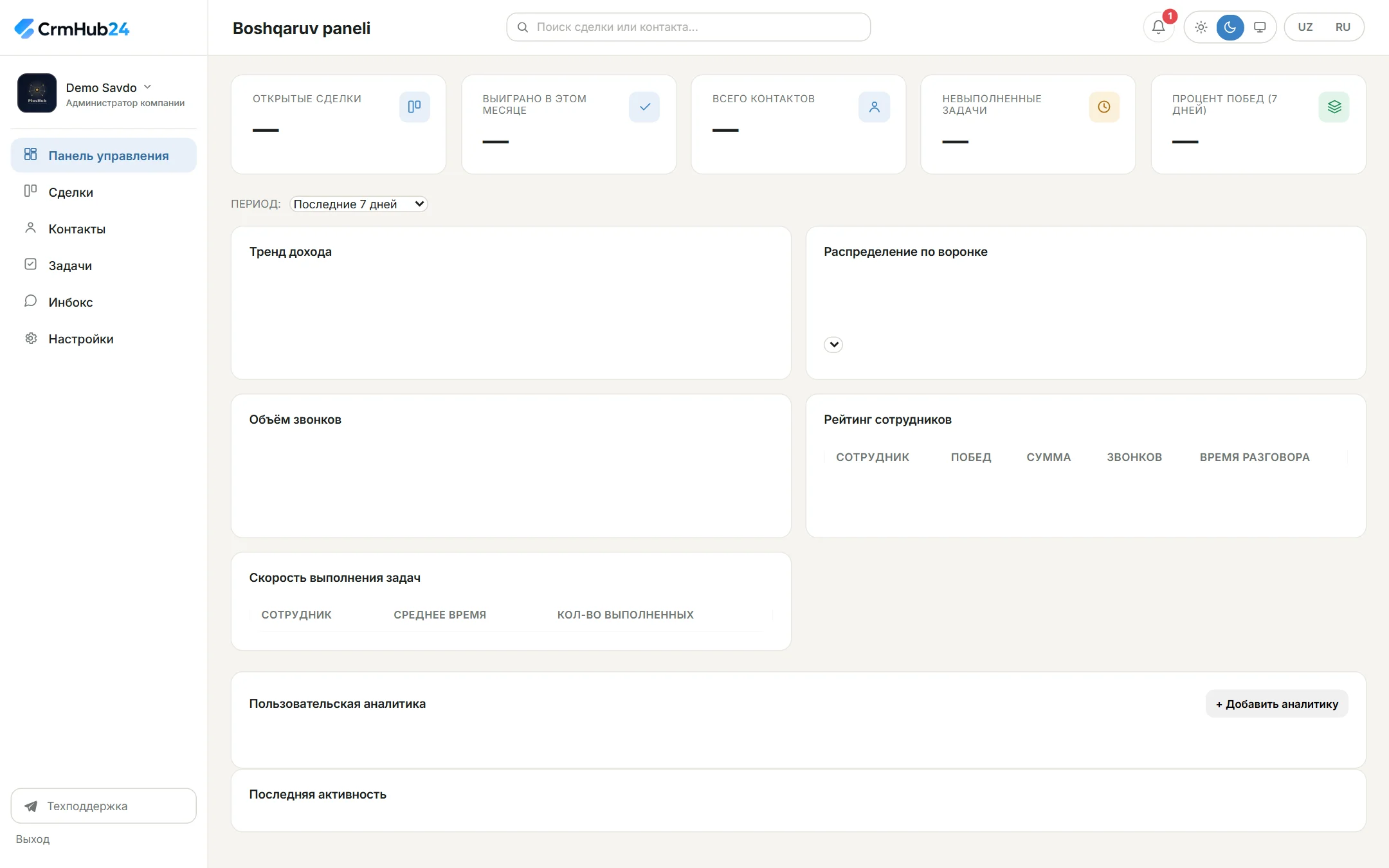Click the Кол-во выполненных column header

click(625, 615)
